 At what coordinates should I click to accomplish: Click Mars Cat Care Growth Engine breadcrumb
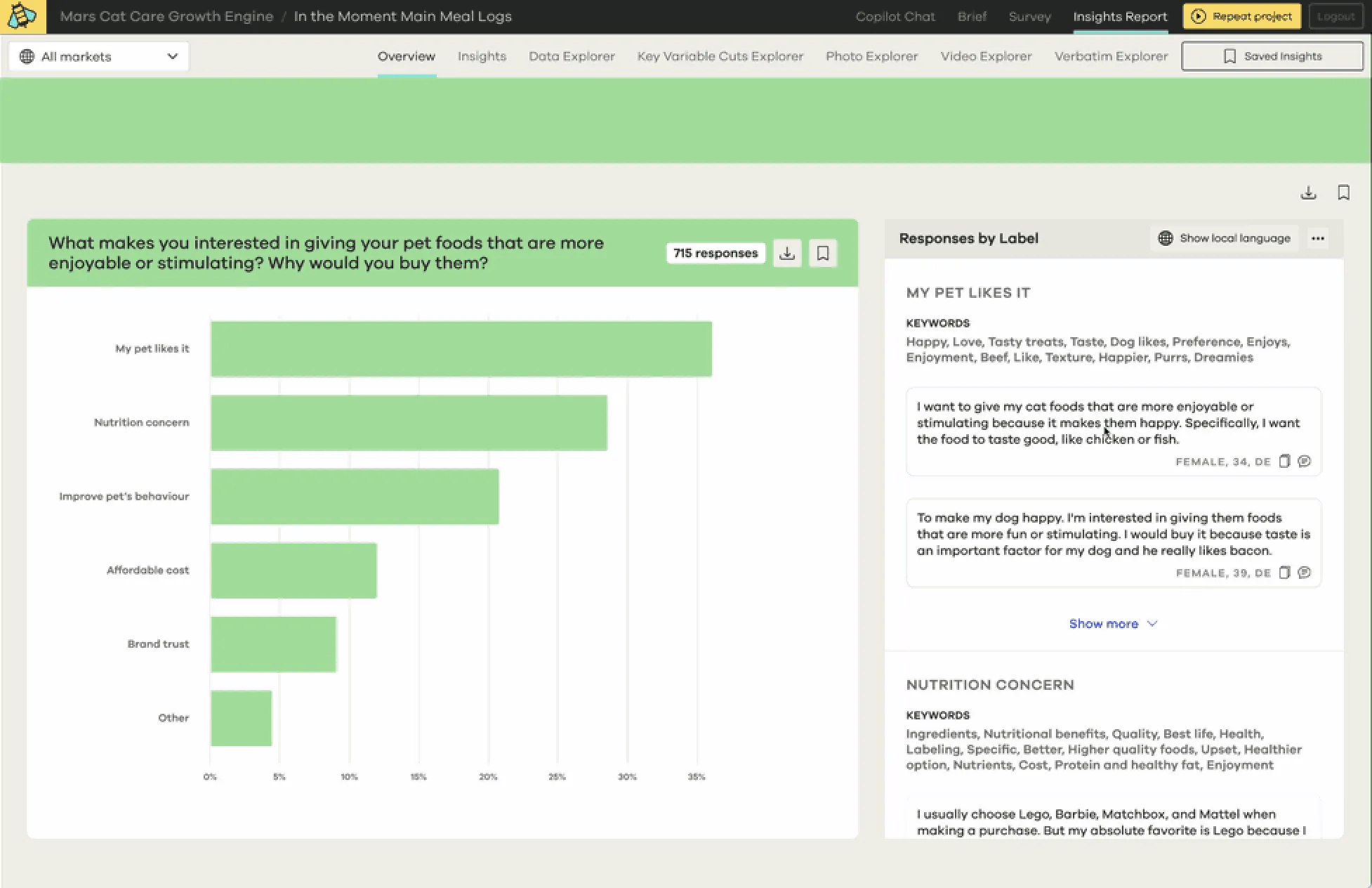[x=166, y=16]
